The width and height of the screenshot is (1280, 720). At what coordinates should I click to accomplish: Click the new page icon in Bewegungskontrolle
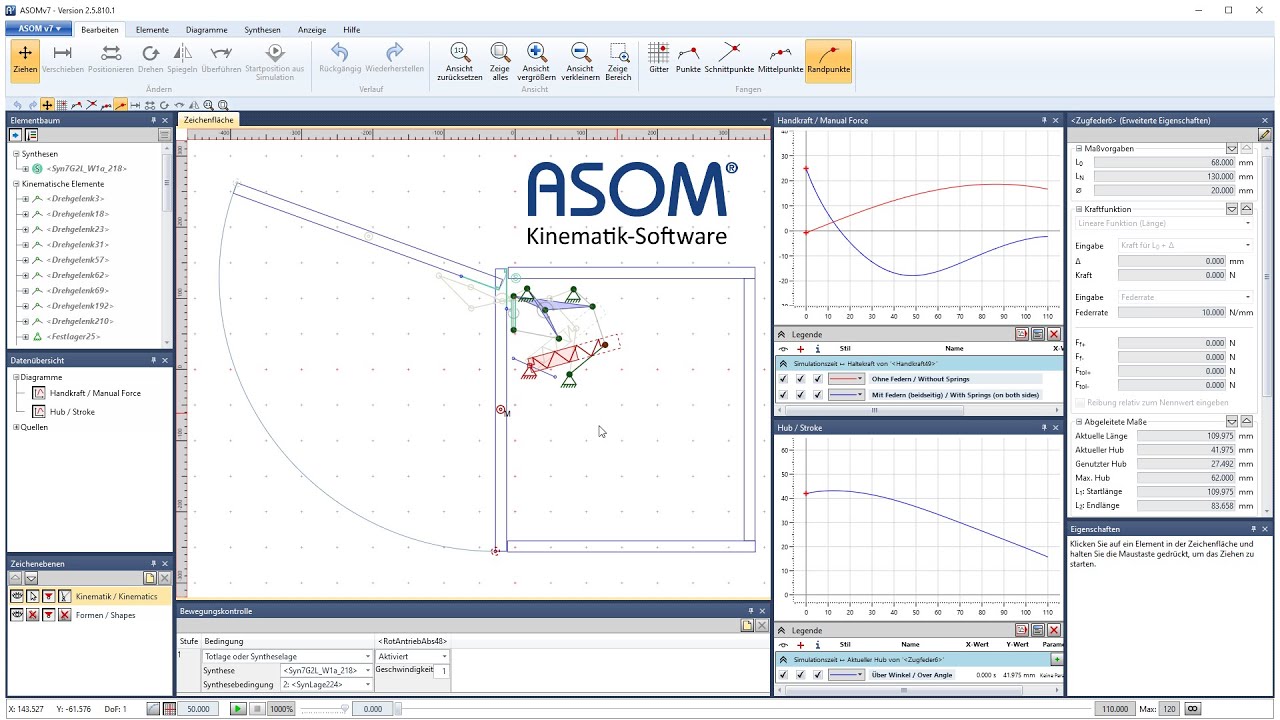[747, 625]
